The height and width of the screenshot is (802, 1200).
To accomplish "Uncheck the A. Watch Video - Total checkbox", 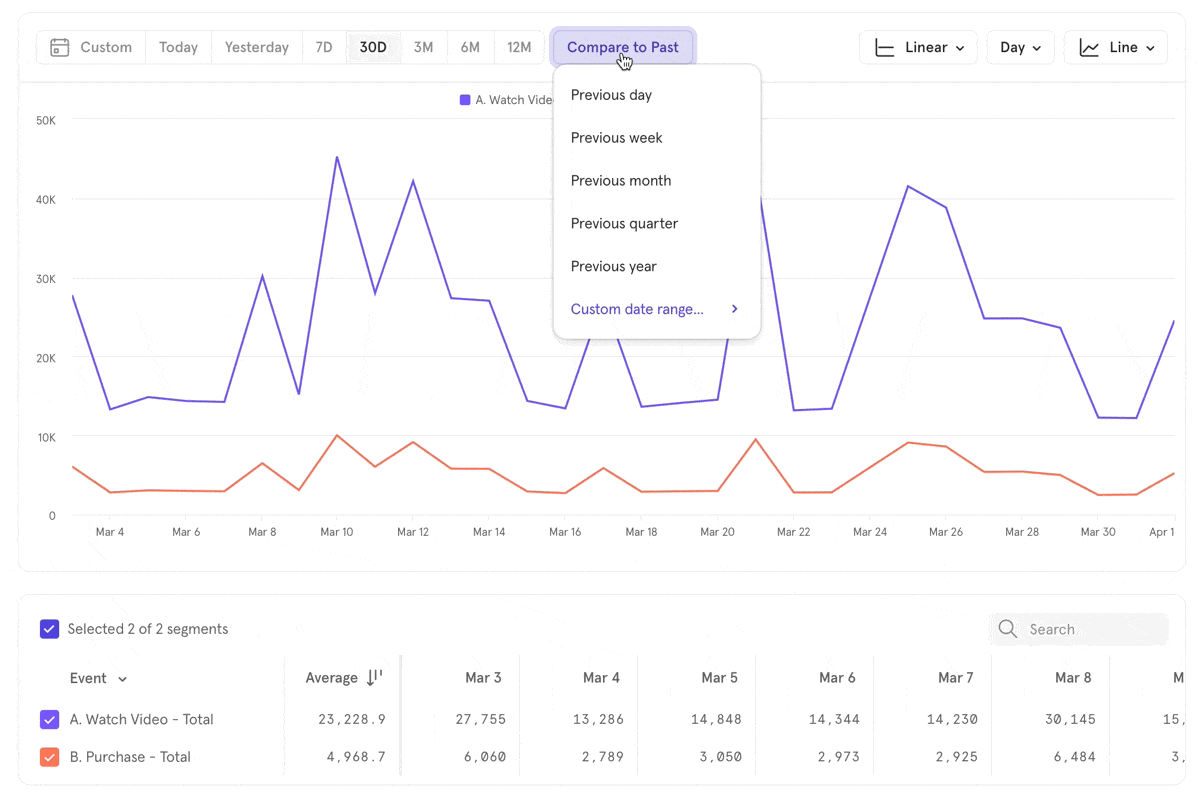I will (x=49, y=719).
